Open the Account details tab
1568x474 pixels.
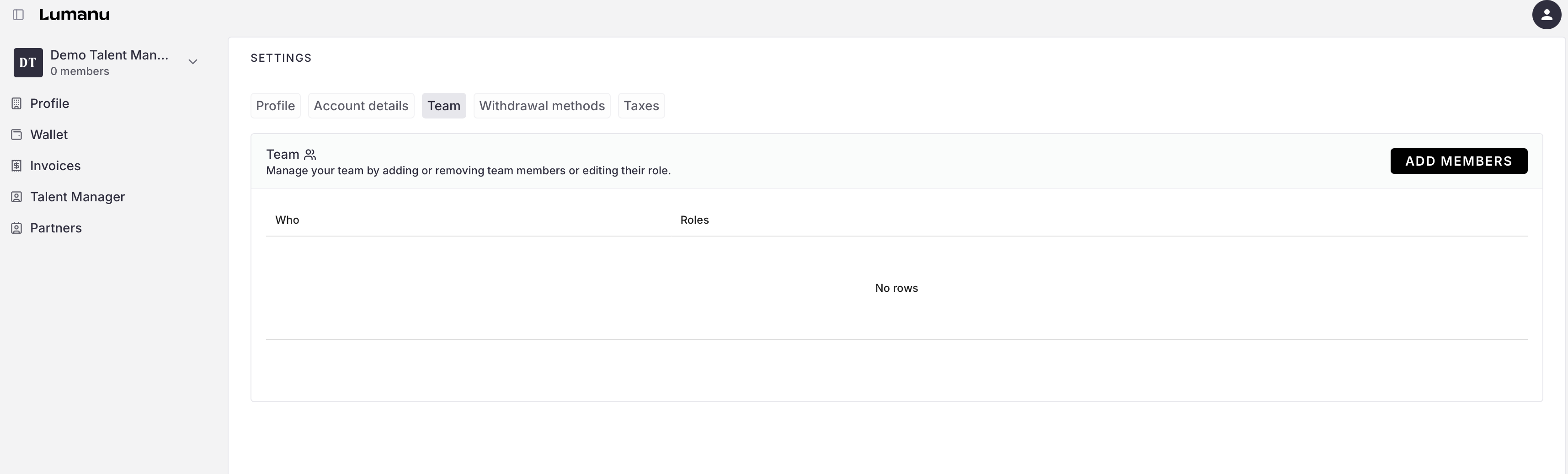(360, 106)
